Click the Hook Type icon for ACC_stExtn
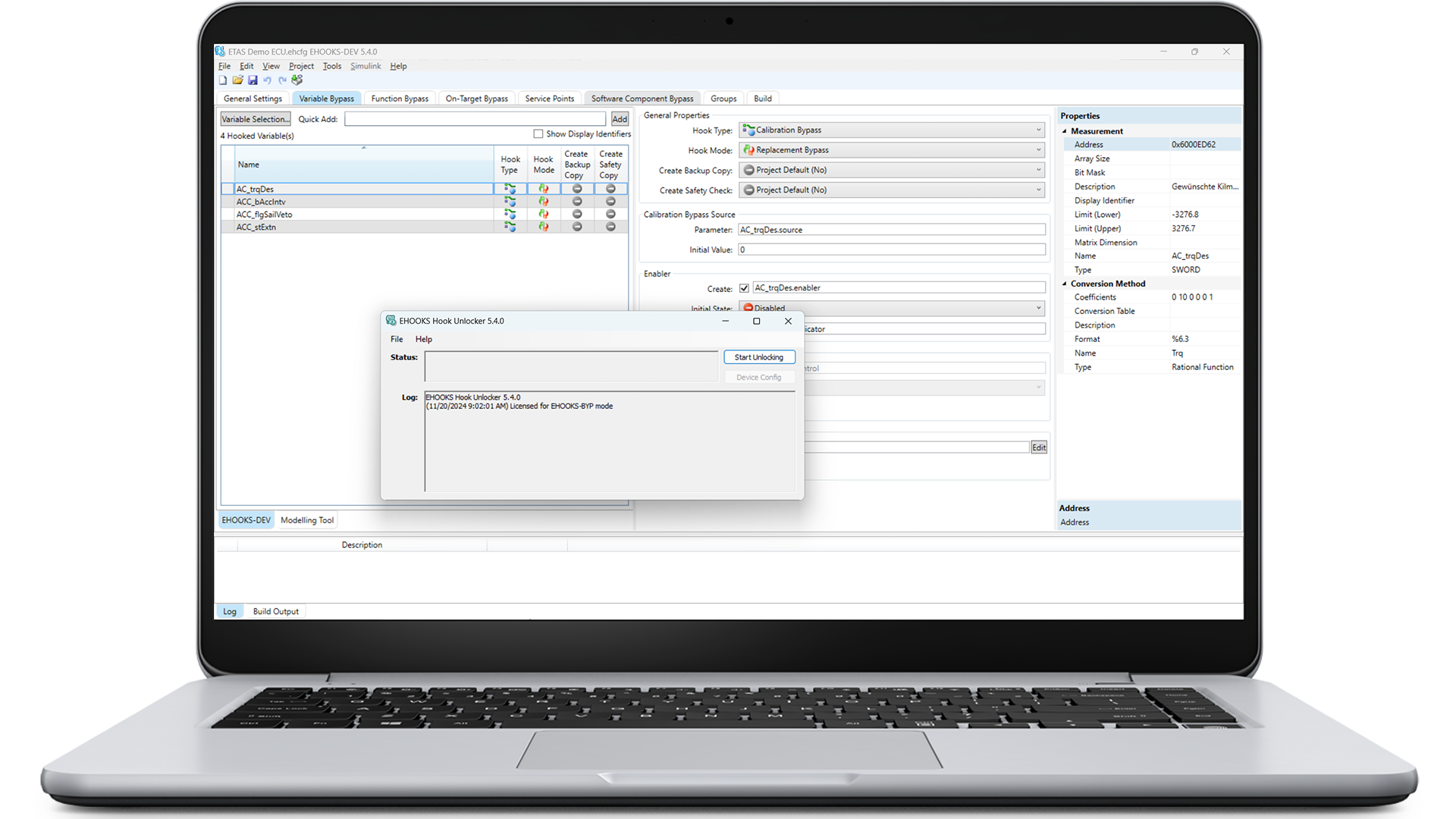Viewport: 1456px width, 819px height. 510,227
